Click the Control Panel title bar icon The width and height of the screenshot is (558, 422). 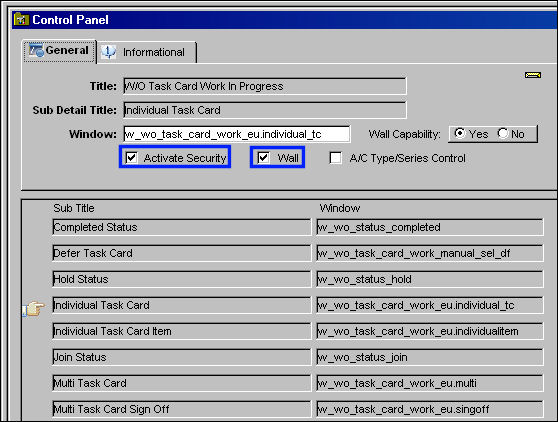[x=21, y=19]
